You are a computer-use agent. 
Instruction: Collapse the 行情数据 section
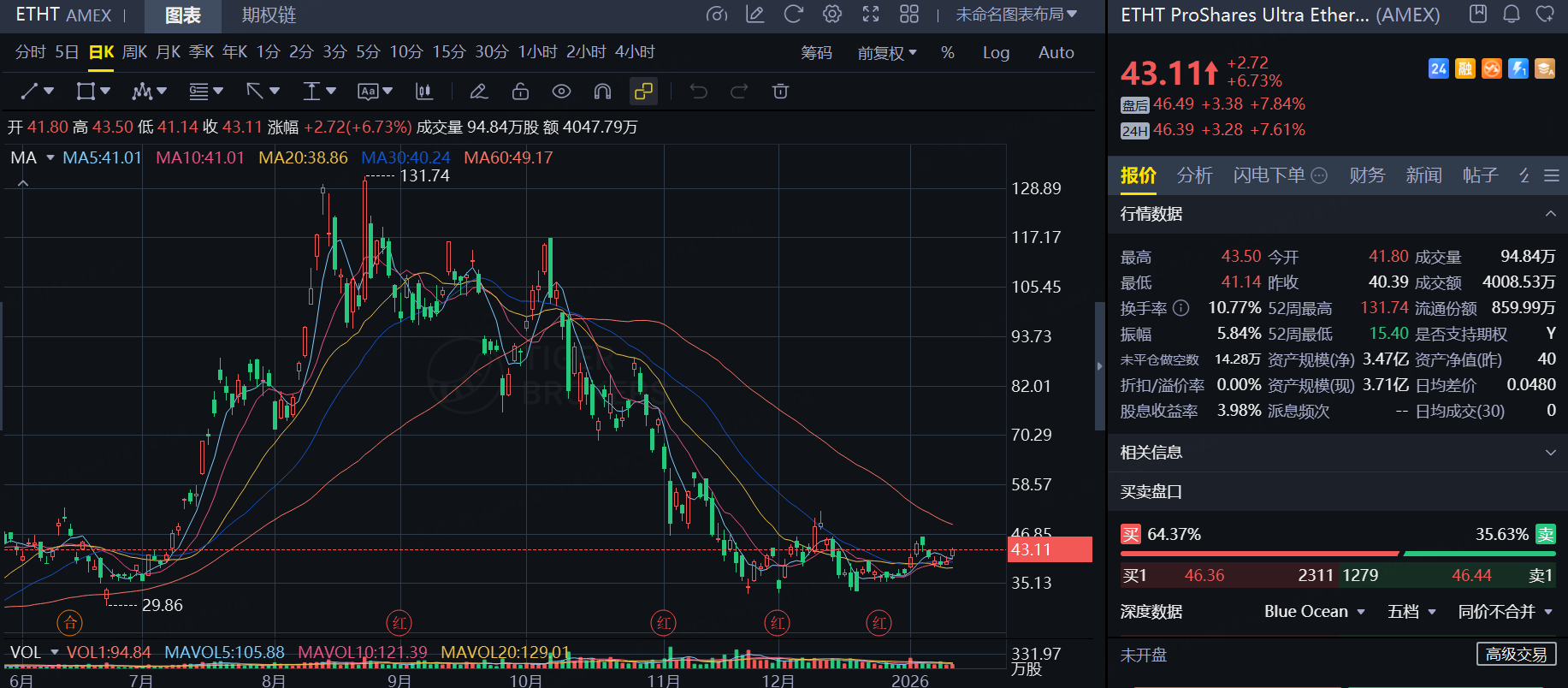[1550, 214]
